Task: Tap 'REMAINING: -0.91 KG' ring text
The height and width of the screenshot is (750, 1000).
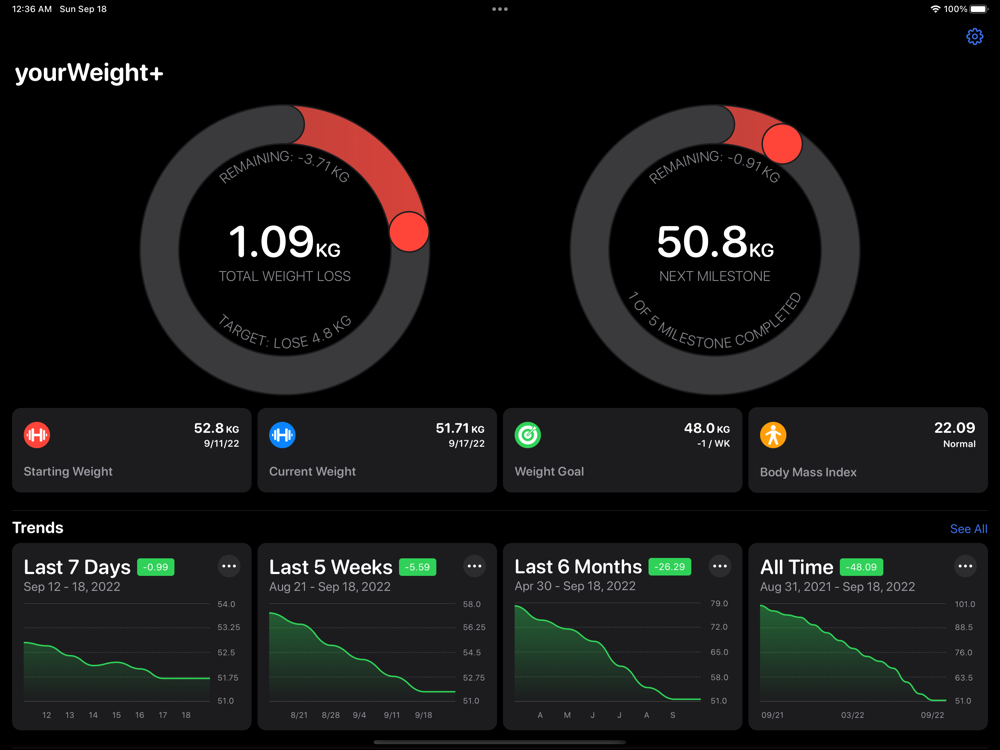Action: [714, 166]
